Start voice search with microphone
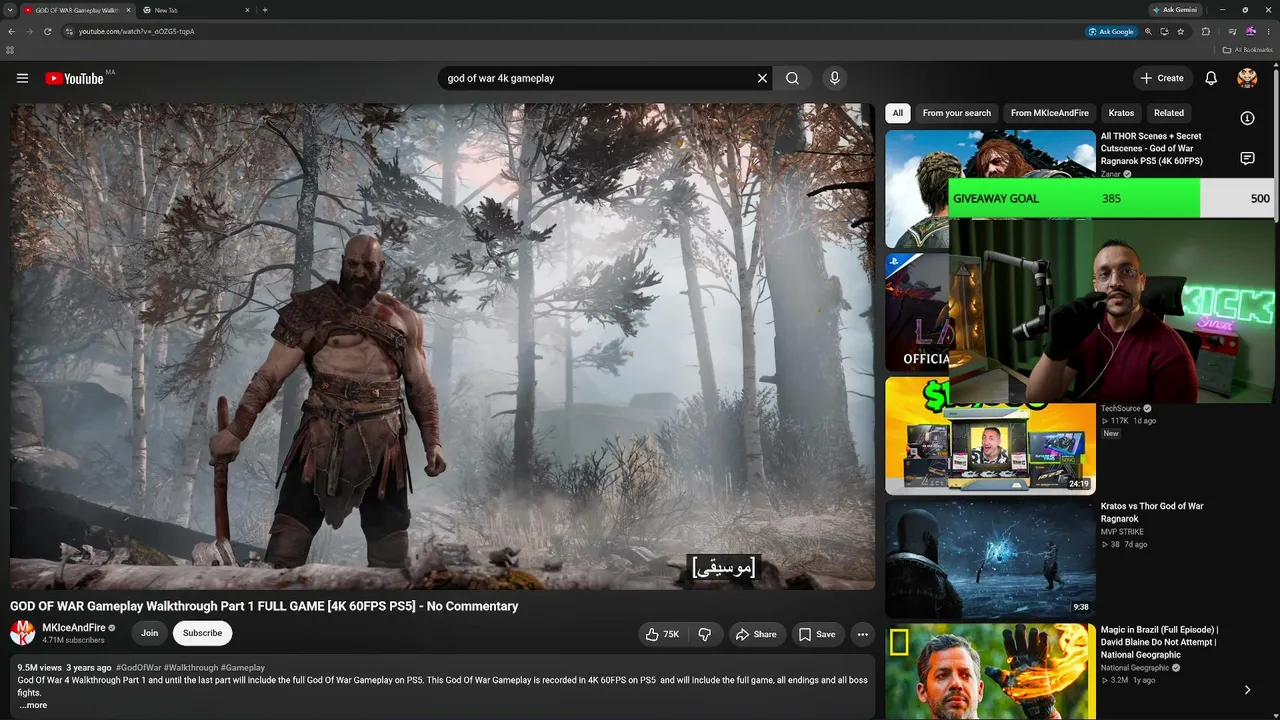This screenshot has width=1280, height=720. 834,78
